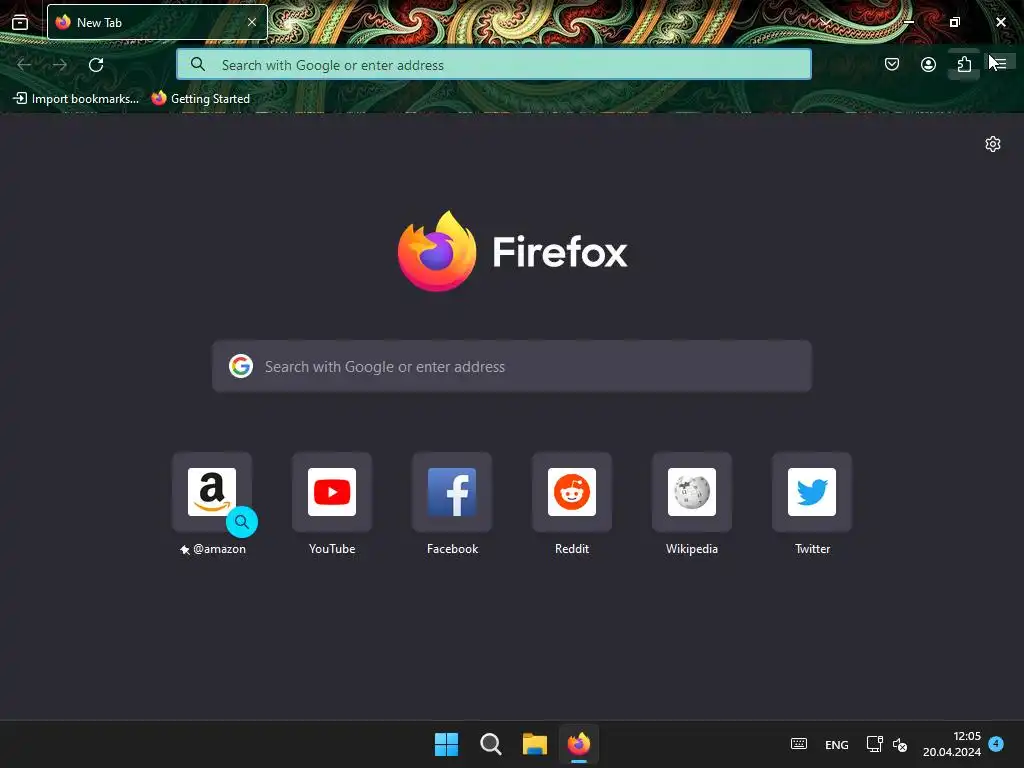This screenshot has width=1024, height=768.
Task: Open the YouTube shortcut tile
Action: 332,492
